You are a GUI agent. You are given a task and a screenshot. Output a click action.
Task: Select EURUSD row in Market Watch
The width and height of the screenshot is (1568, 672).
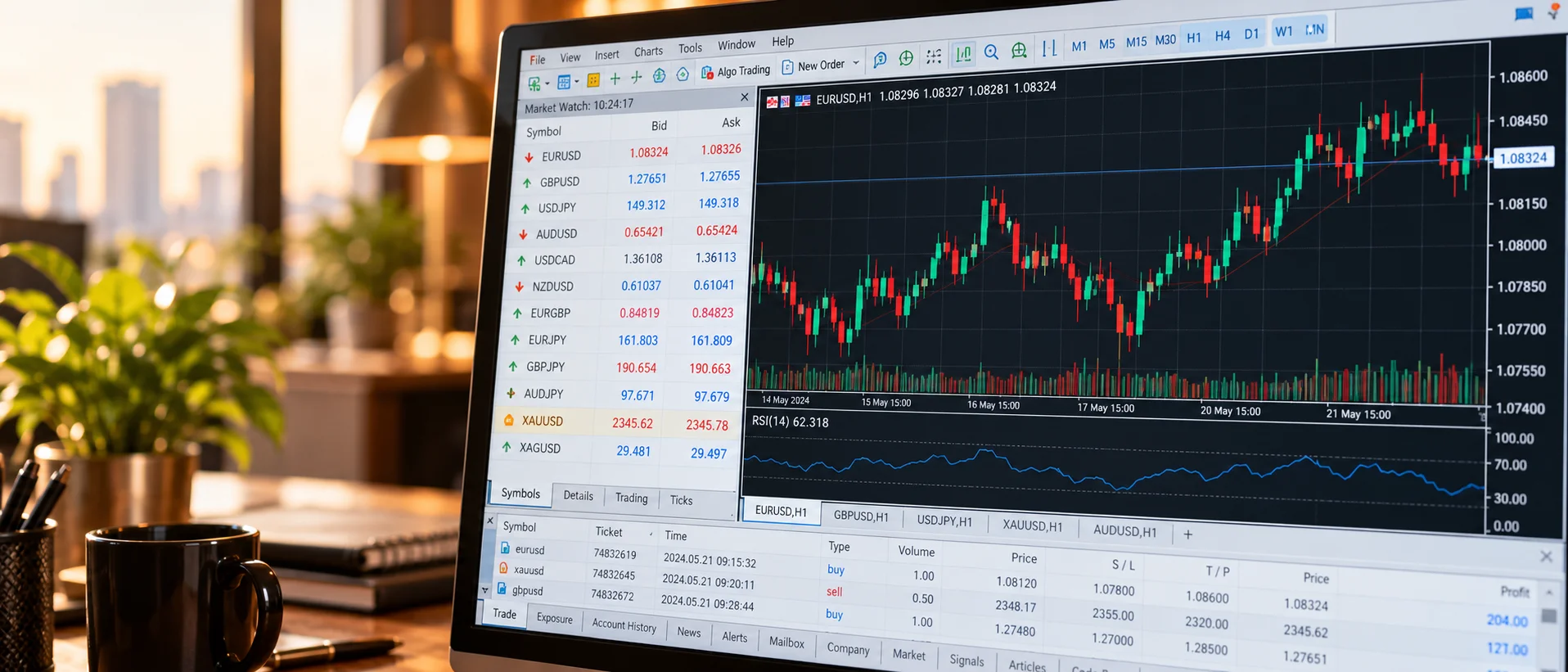[x=631, y=152]
